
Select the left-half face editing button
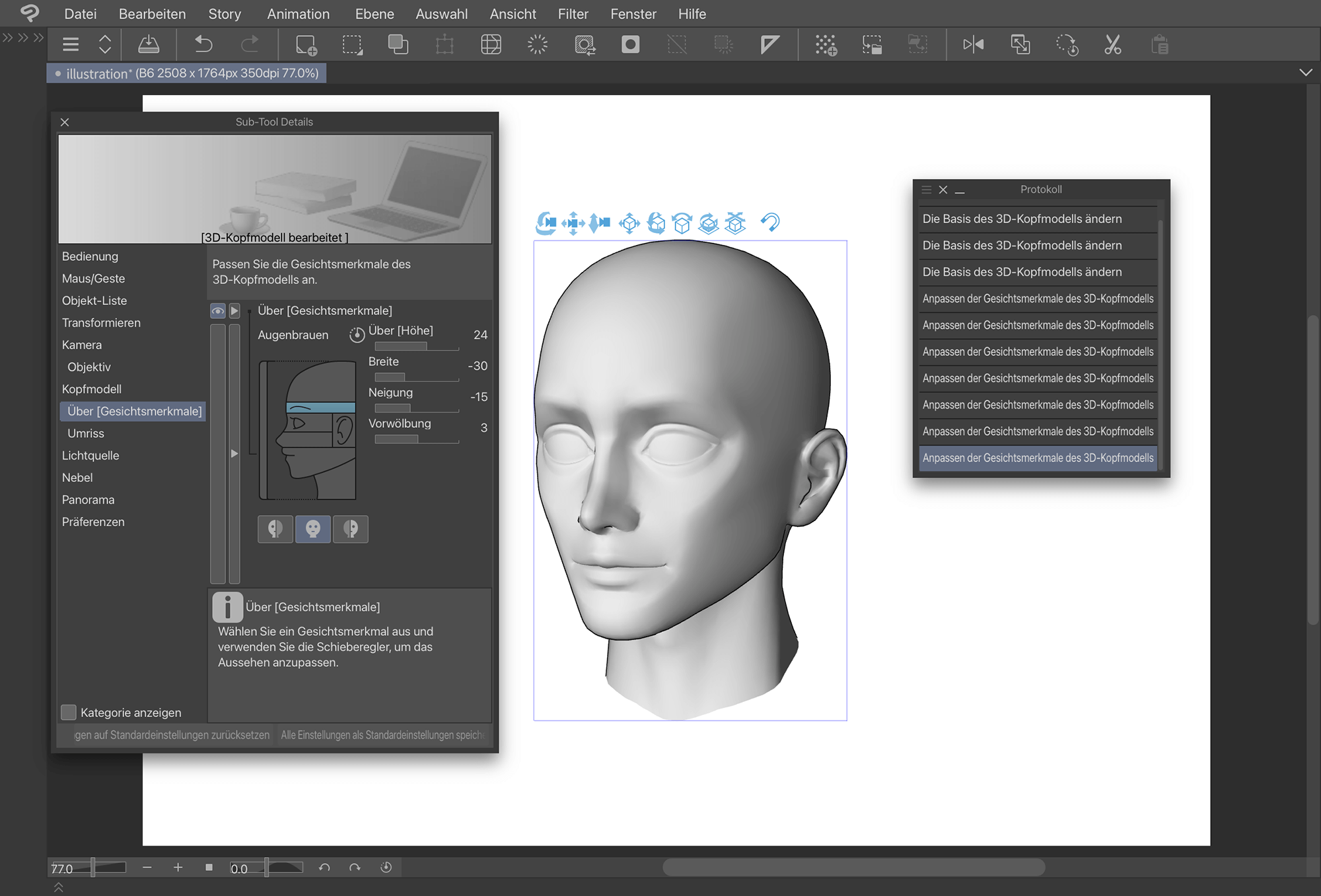[x=275, y=529]
